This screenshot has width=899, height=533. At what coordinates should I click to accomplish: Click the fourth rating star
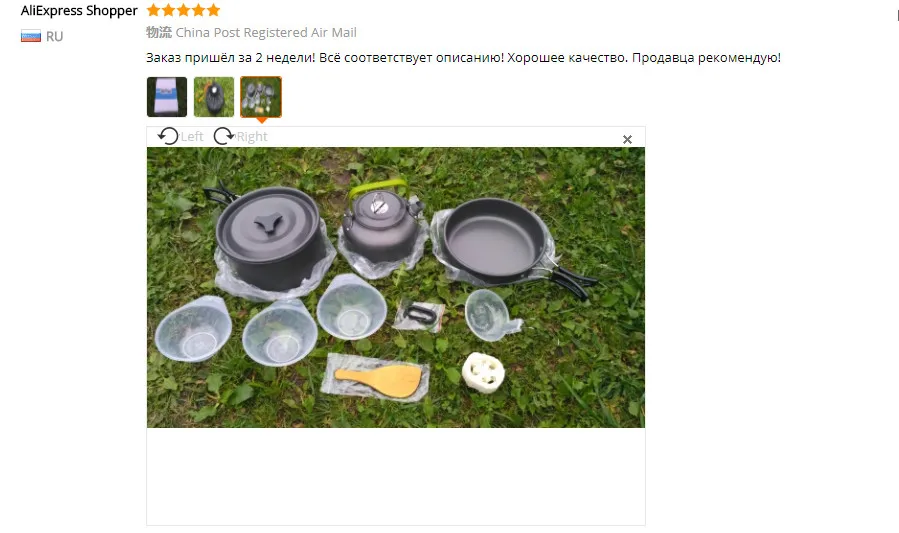(x=198, y=10)
